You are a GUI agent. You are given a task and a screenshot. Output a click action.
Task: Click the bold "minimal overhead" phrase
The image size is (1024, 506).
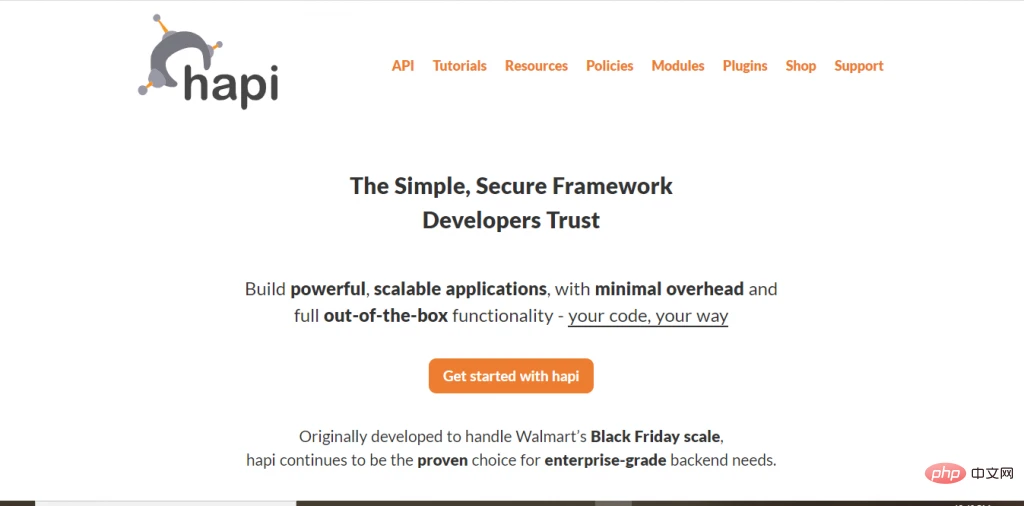click(669, 289)
